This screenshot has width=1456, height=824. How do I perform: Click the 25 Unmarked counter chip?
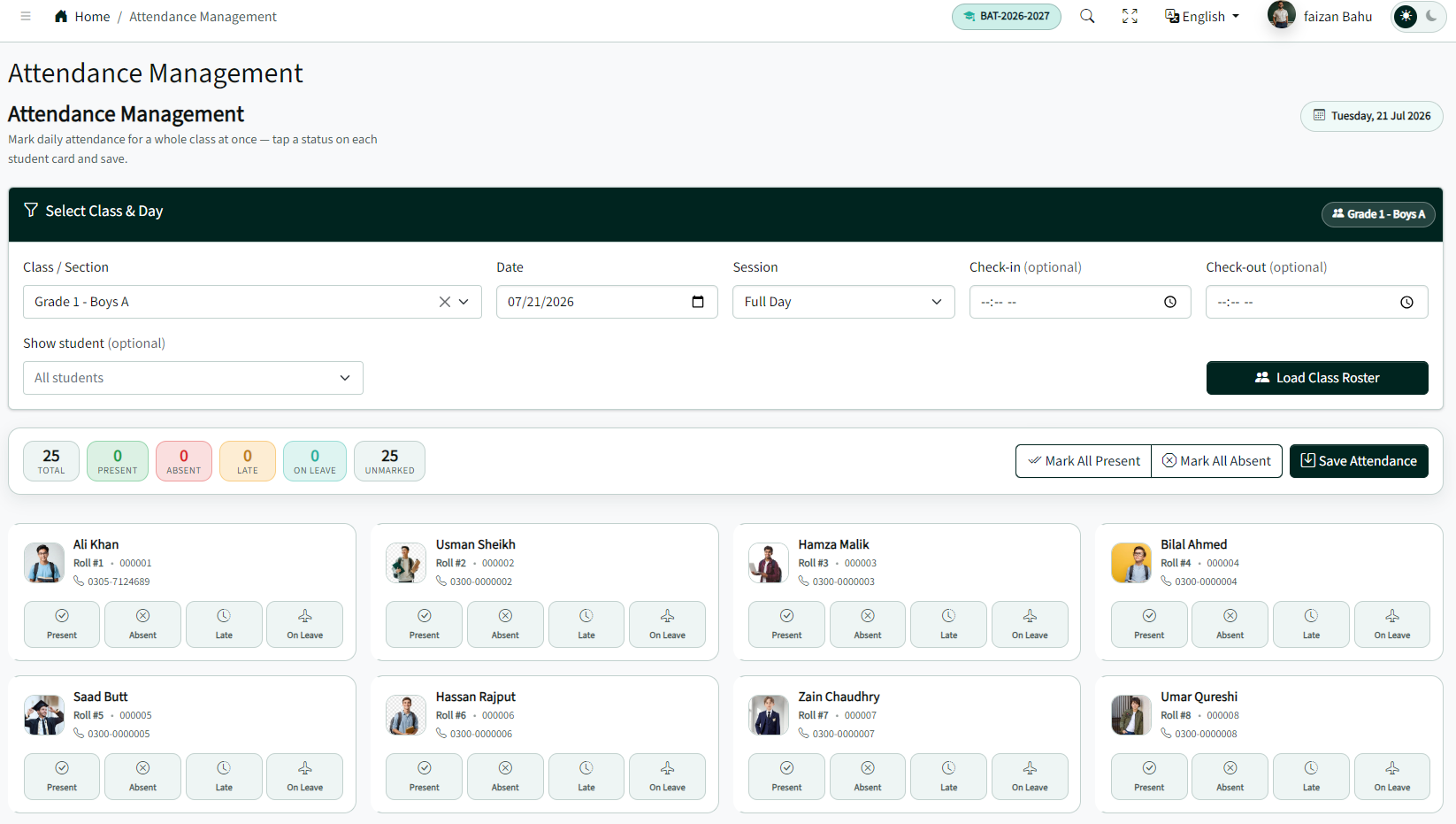click(389, 461)
